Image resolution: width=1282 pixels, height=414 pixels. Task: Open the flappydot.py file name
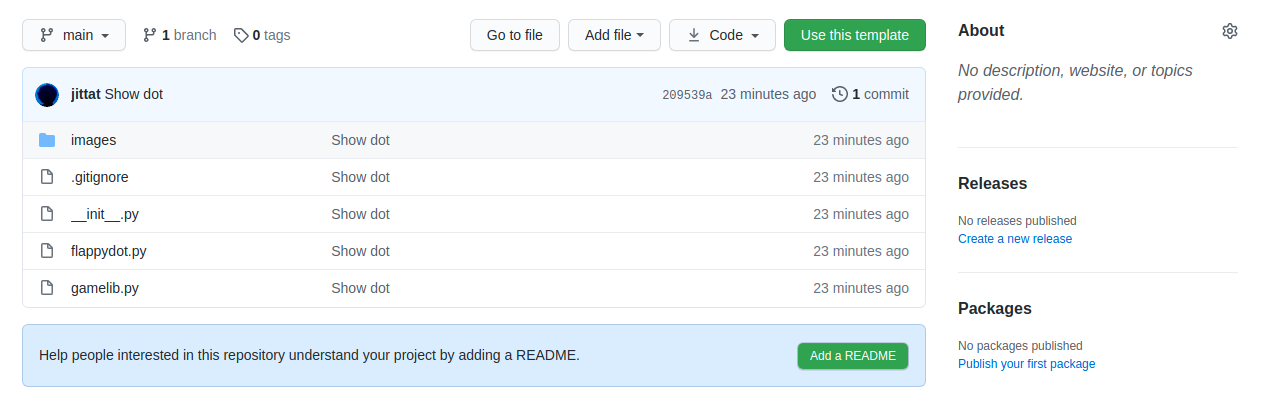tap(109, 251)
